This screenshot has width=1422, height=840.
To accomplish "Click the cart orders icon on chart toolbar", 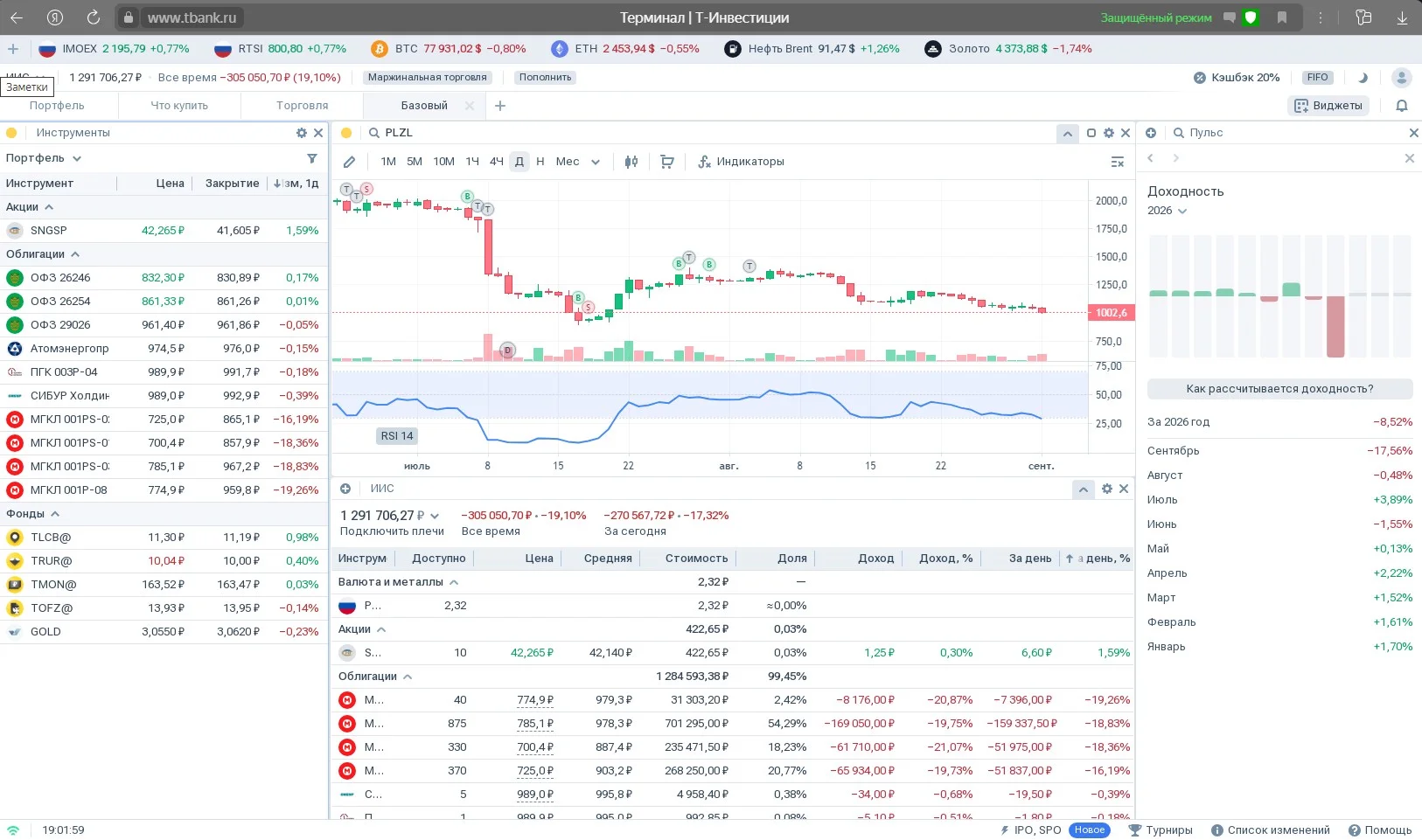I will (667, 162).
